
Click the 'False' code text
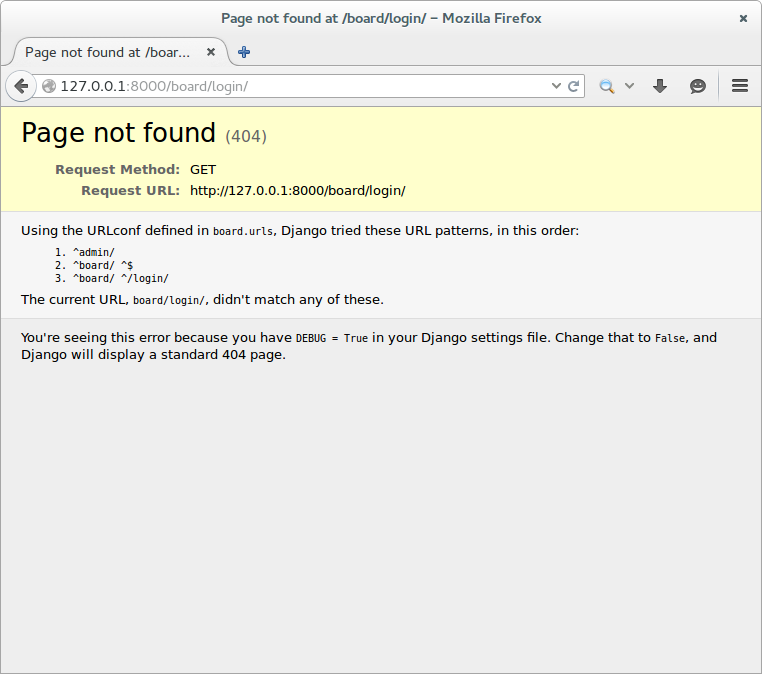pos(670,338)
